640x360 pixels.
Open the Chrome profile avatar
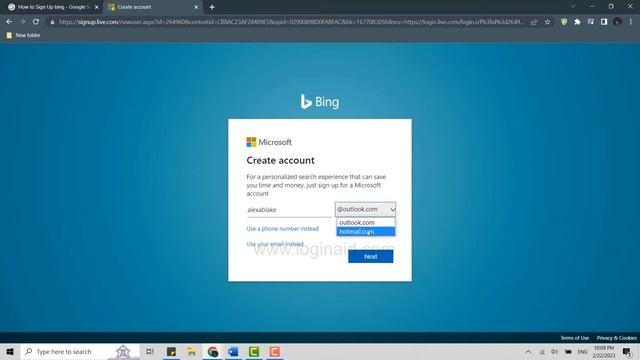(618, 22)
